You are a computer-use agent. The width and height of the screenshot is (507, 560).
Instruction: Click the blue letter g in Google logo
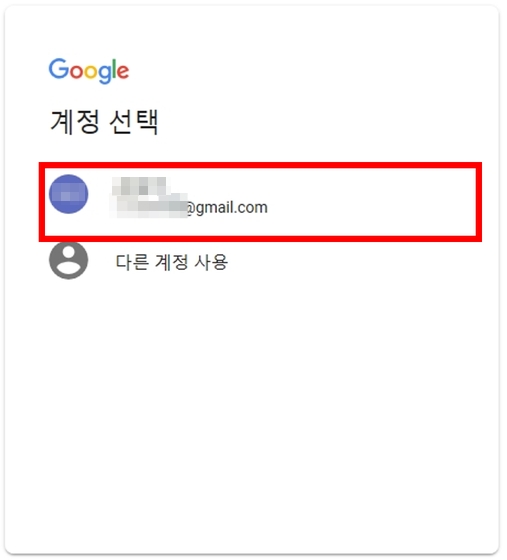point(105,74)
